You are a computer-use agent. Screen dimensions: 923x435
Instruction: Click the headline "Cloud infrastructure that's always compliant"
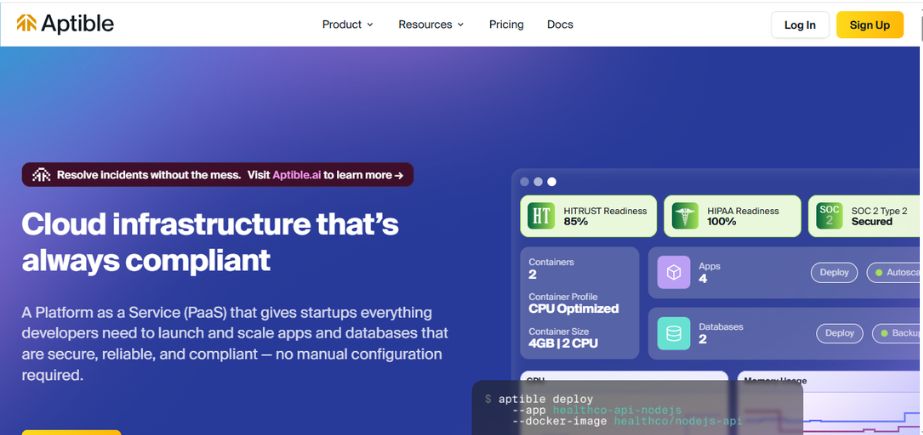click(210, 242)
